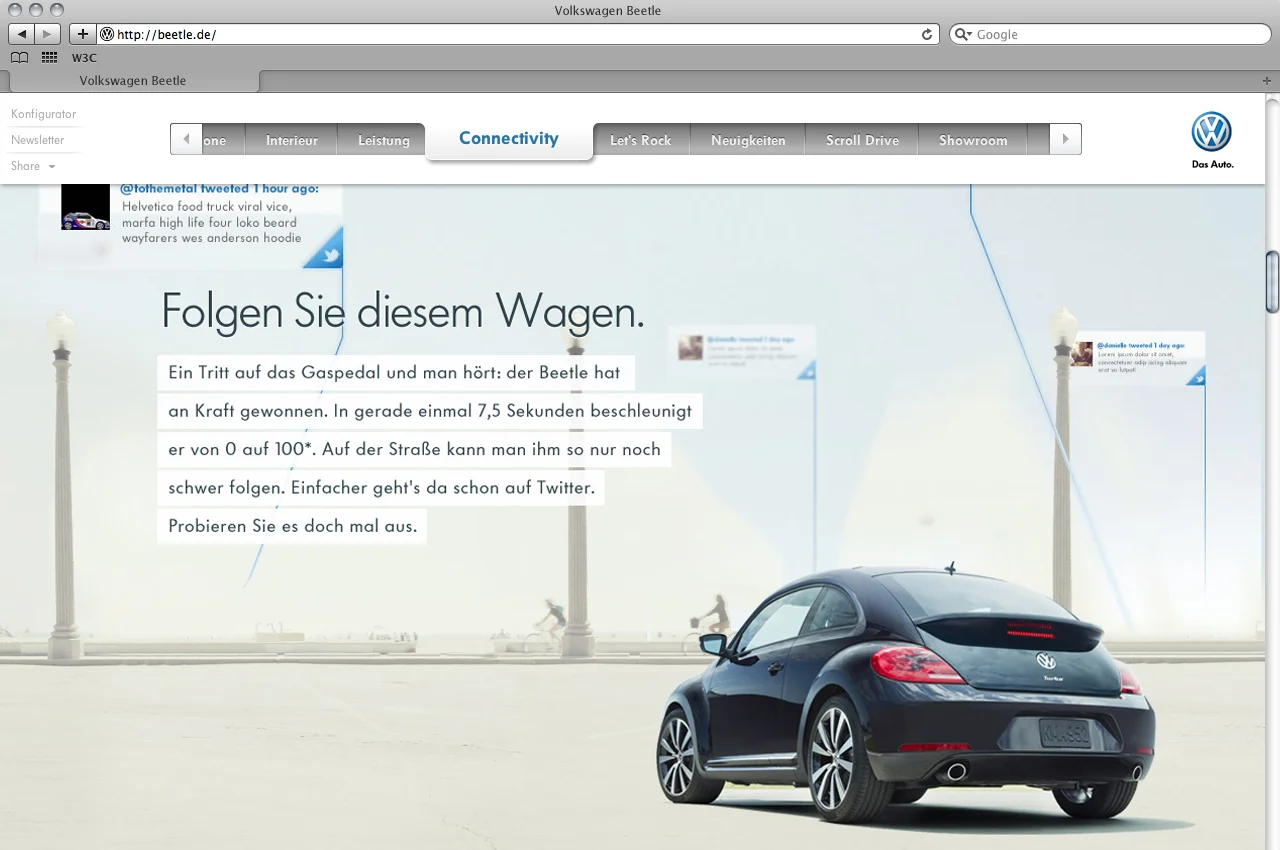The width and height of the screenshot is (1280, 850).
Task: Open the Neuigkeiten section
Action: tap(748, 140)
